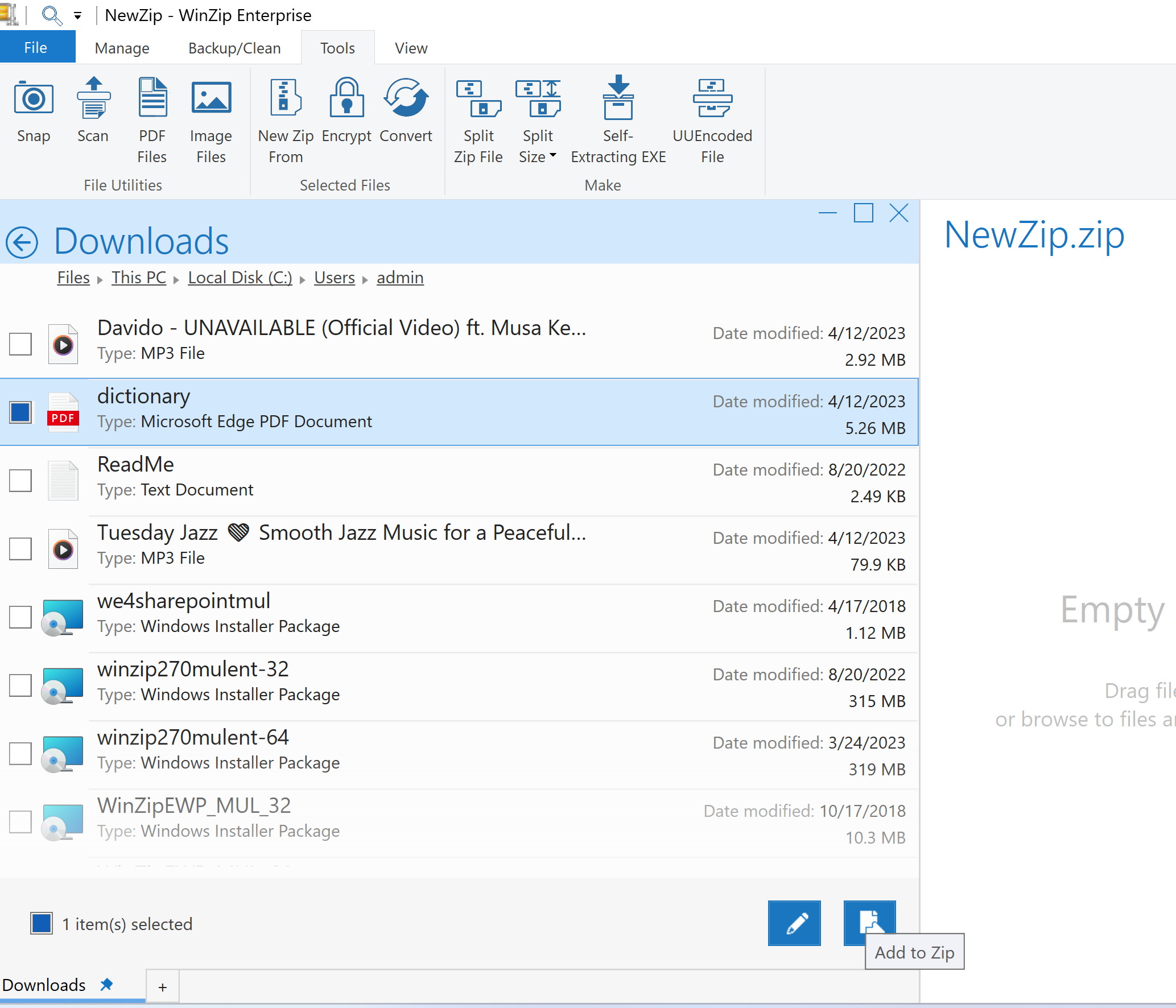Image resolution: width=1176 pixels, height=1008 pixels.
Task: Click the Convert tool icon
Action: 406,98
